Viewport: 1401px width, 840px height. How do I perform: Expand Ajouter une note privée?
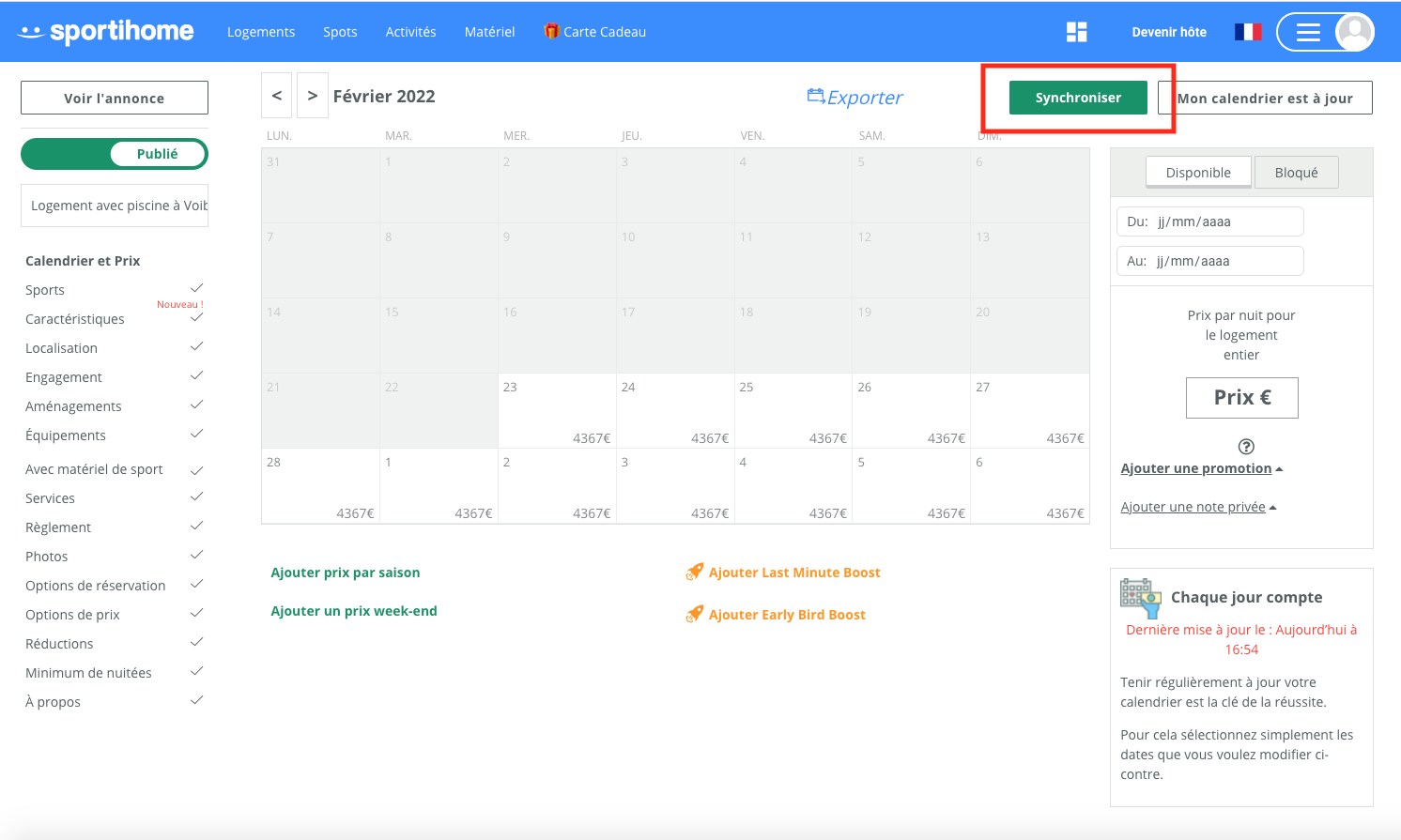pyautogui.click(x=1198, y=507)
